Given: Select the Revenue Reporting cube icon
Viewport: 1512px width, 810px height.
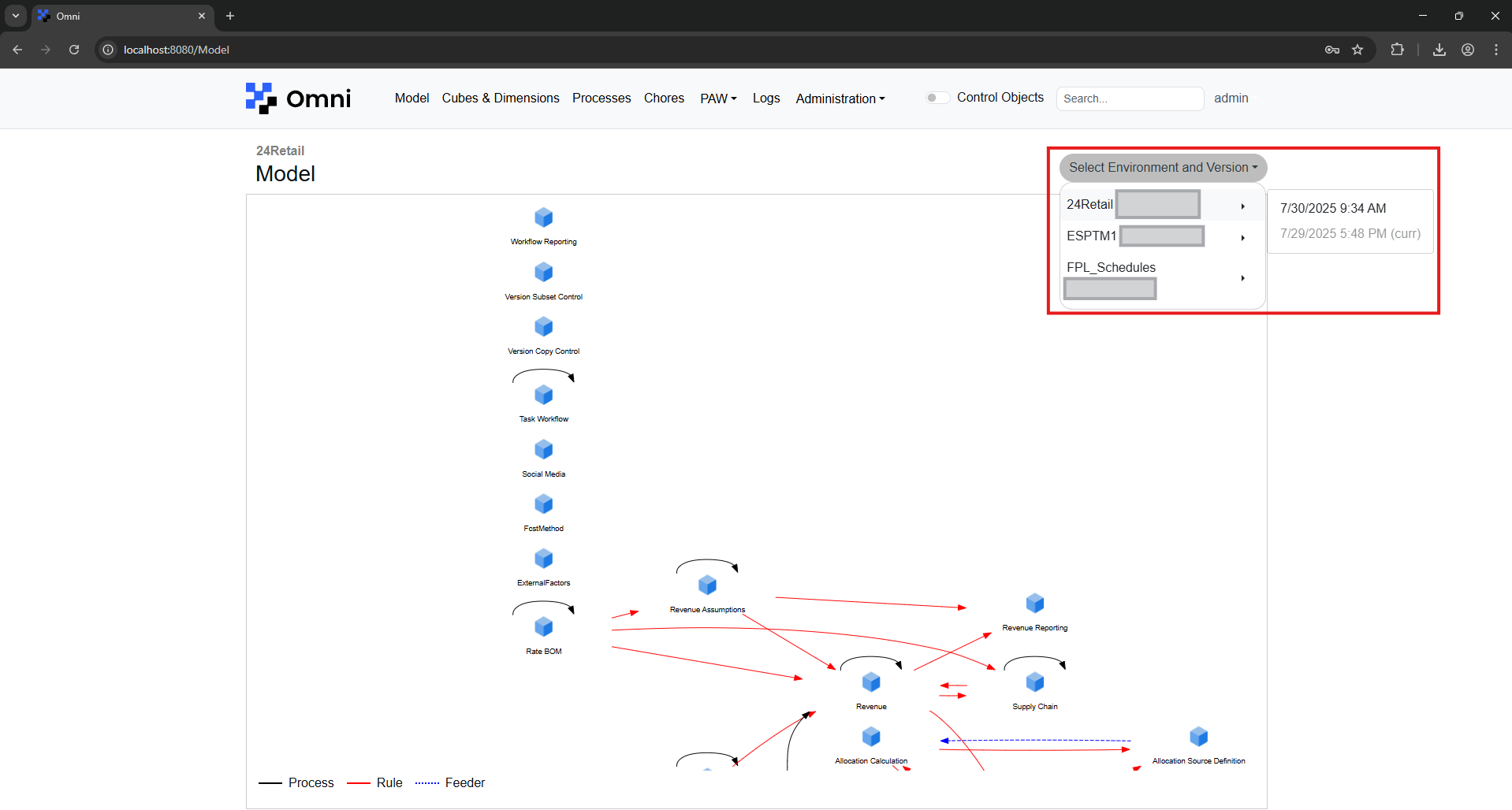Looking at the screenshot, I should pyautogui.click(x=1035, y=604).
